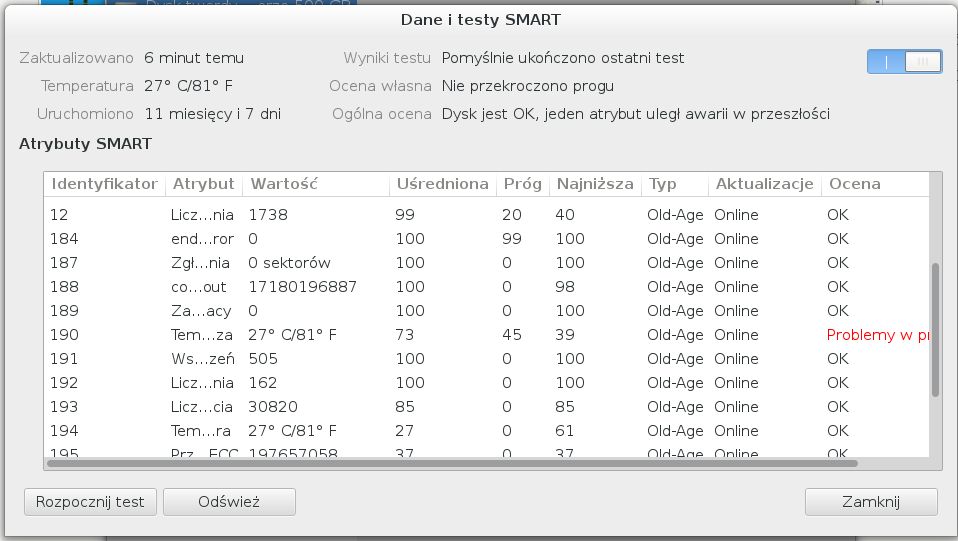Screen dimensions: 958x541
Task: Select attribute row with ID 12
Action: 487,215
